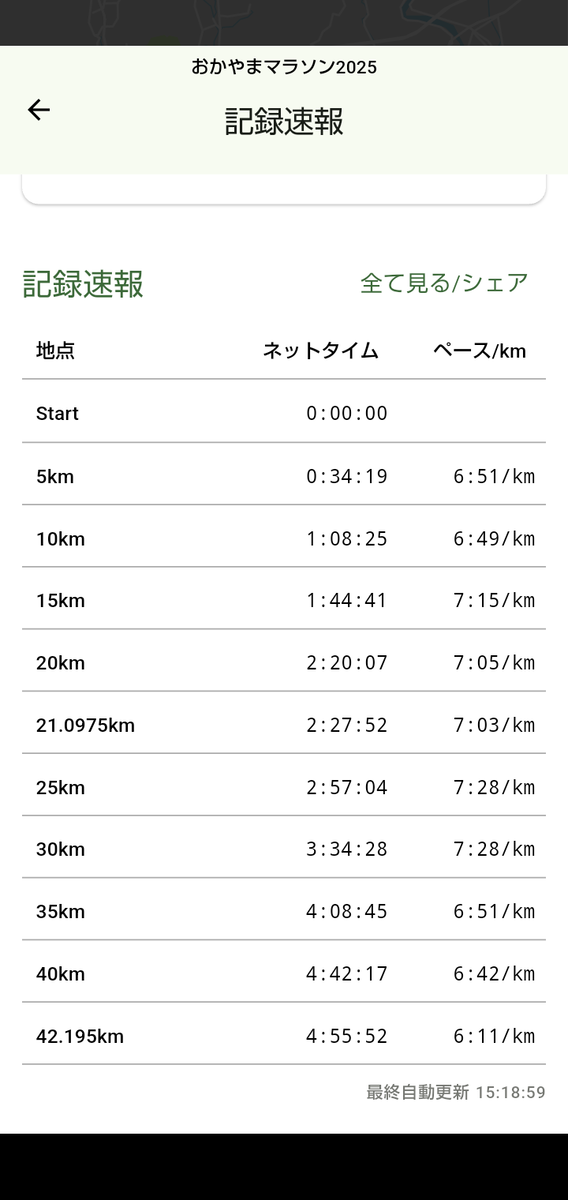Select the 21.0975km halfway row

click(x=284, y=723)
